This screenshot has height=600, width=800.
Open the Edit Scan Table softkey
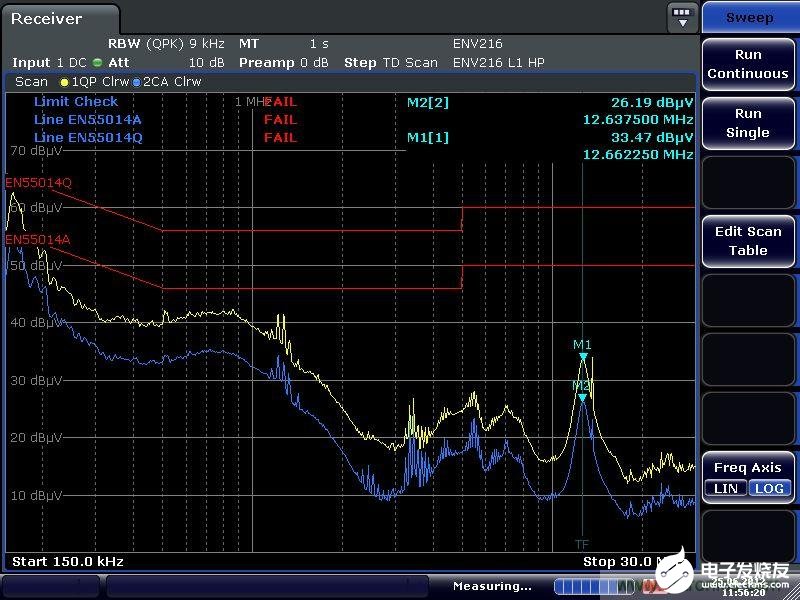click(x=748, y=241)
